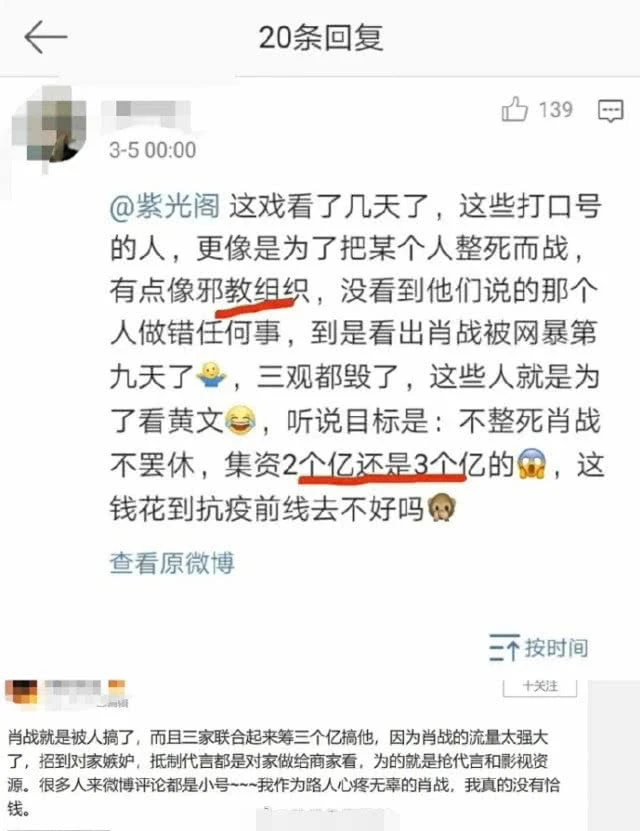Tap the reply text starting 肖战就是被人搞了
The width and height of the screenshot is (640, 831).
coord(283,773)
